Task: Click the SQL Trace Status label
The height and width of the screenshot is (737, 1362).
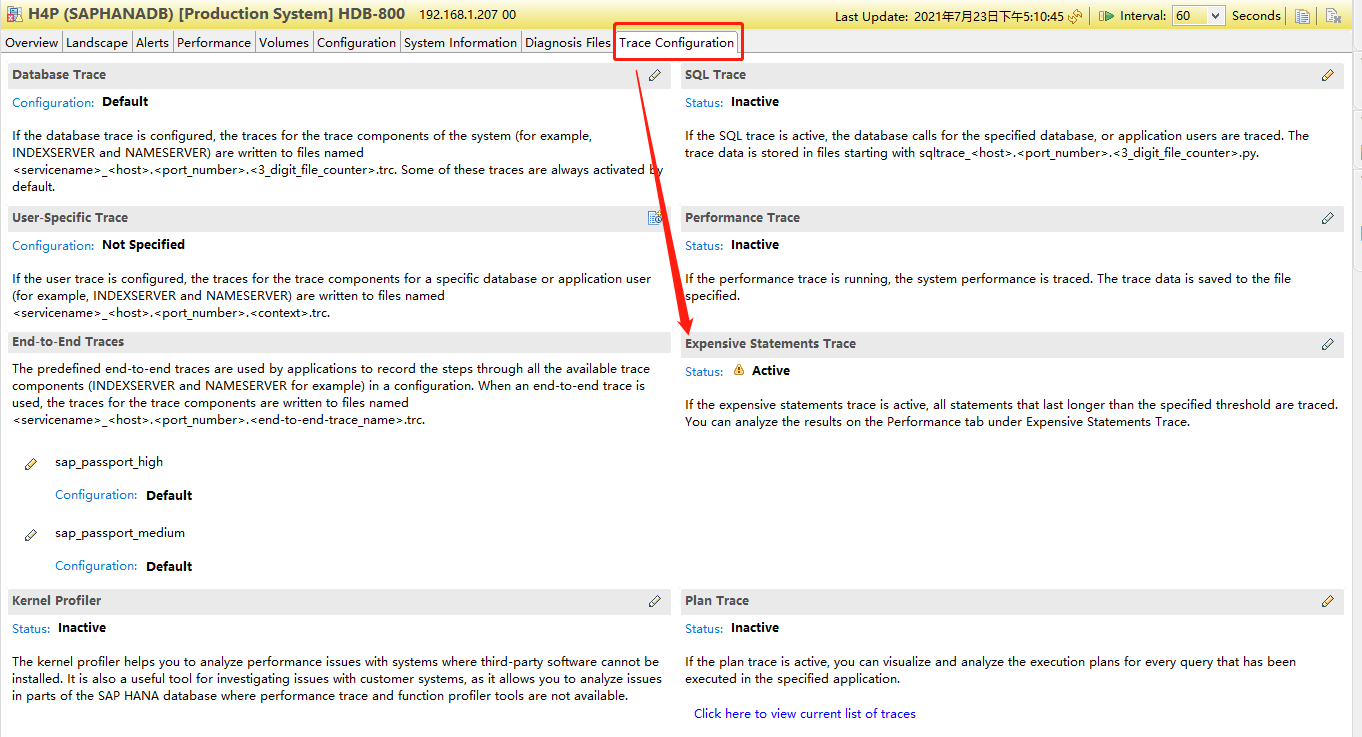Action: tap(704, 103)
